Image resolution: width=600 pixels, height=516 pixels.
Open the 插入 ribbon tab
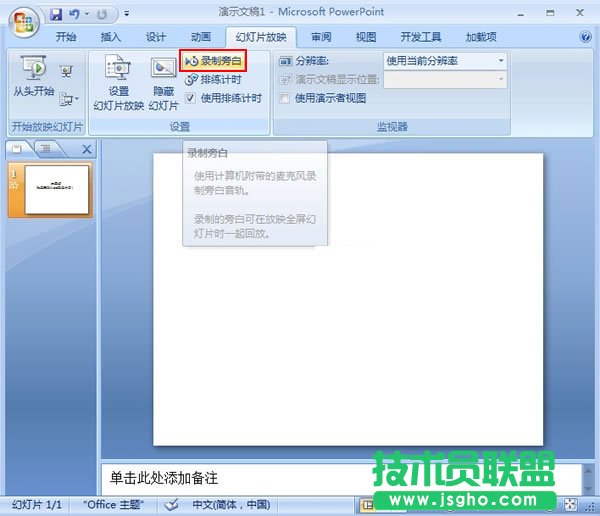tap(111, 37)
